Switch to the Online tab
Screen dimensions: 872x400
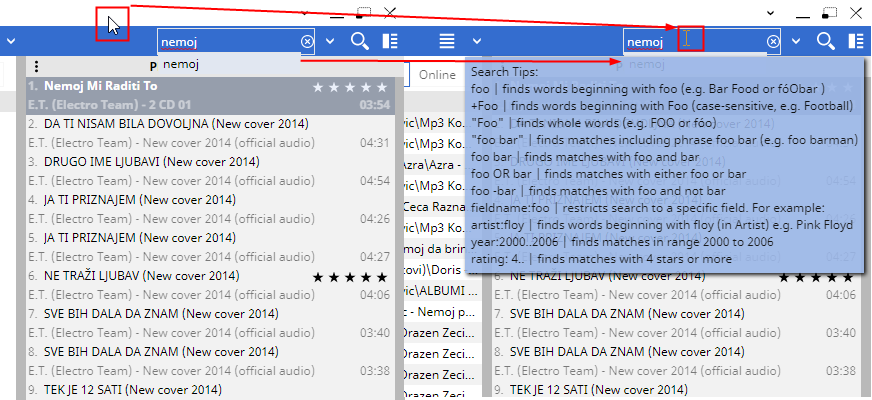437,75
